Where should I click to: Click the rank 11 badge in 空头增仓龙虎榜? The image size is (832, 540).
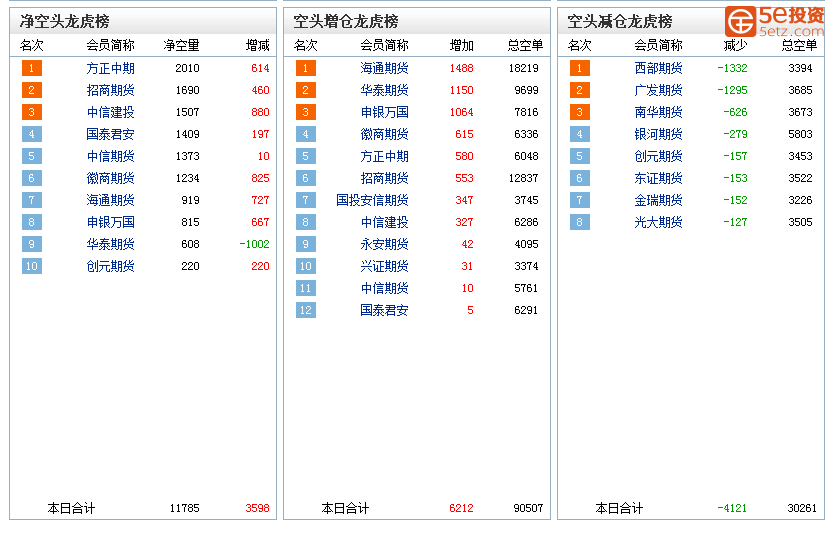[306, 289]
